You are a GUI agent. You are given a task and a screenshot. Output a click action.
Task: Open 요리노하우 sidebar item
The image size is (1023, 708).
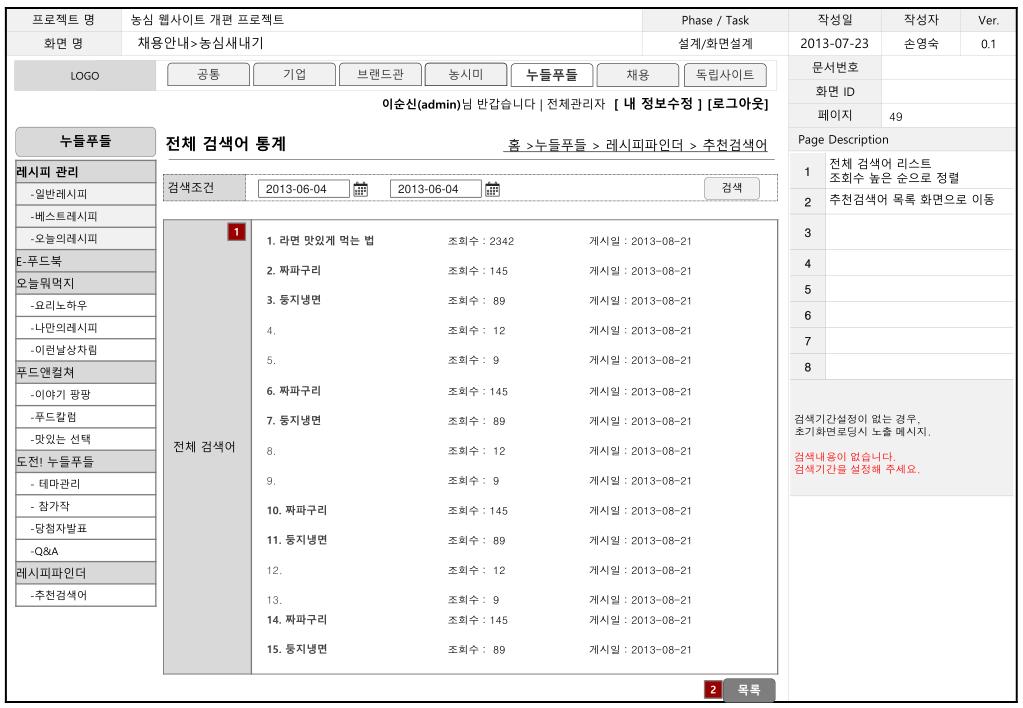click(85, 305)
